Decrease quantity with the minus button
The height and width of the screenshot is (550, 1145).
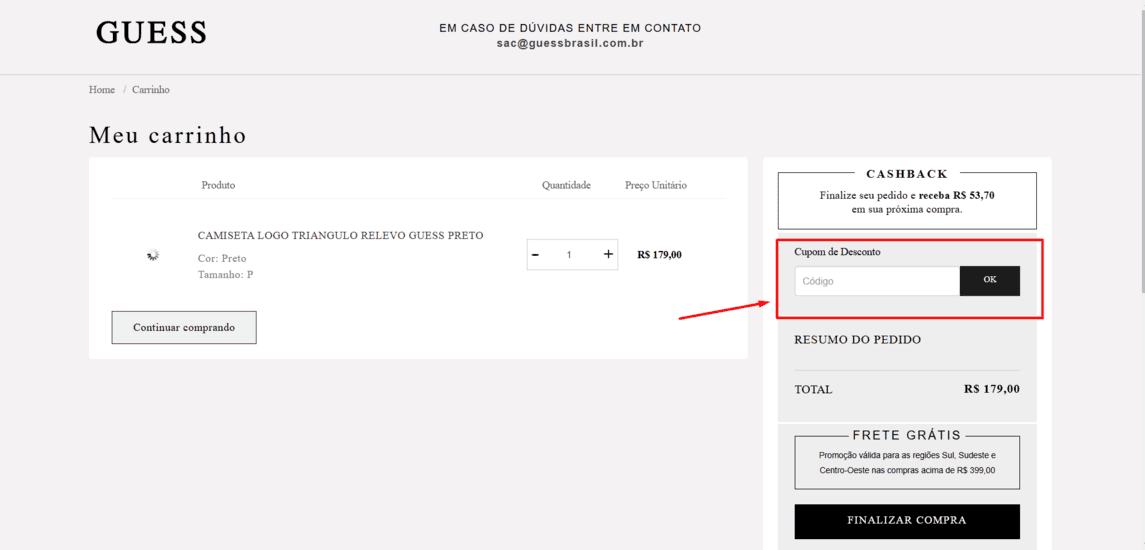535,254
